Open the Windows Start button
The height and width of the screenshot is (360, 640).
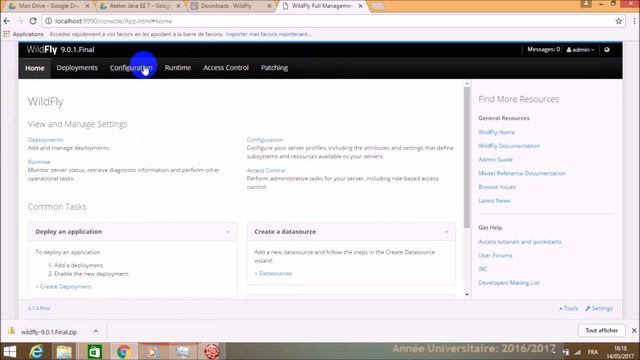pyautogui.click(x=10, y=351)
